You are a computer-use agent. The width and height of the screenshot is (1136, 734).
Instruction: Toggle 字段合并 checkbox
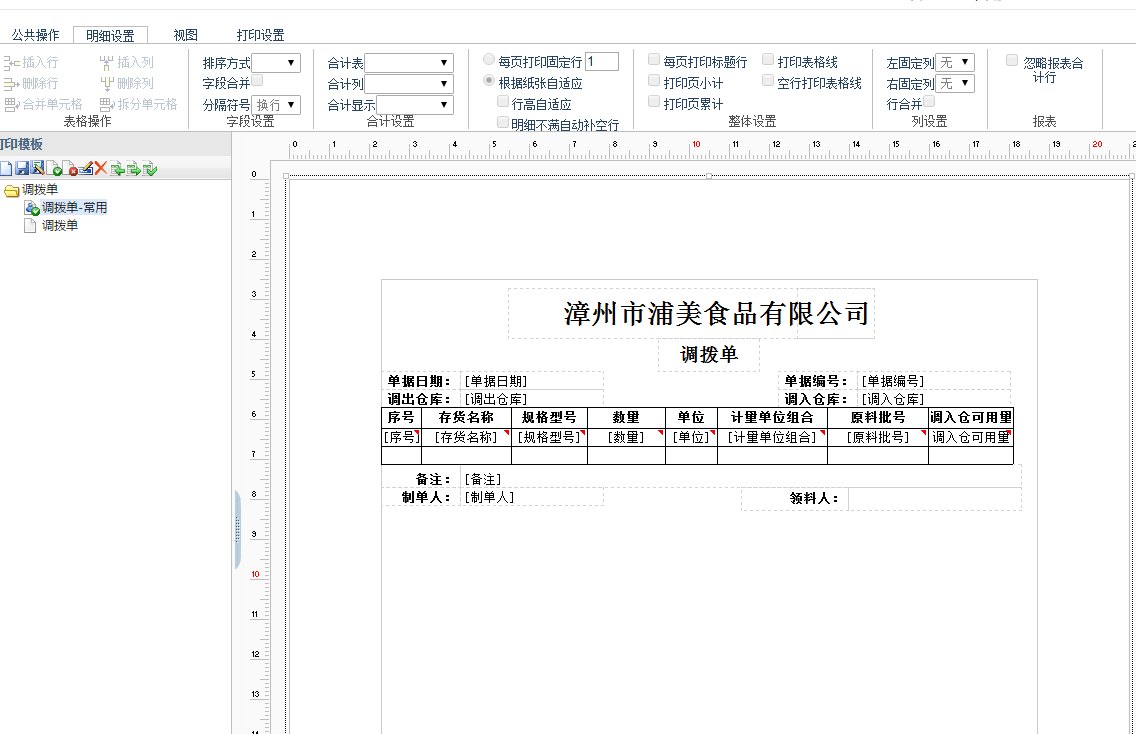(258, 80)
